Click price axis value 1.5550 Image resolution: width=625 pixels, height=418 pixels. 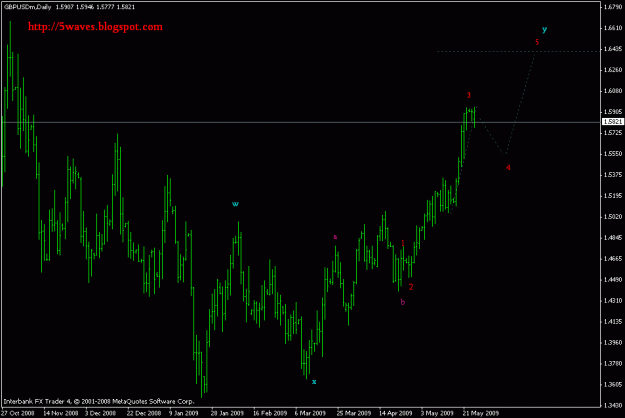(x=613, y=153)
